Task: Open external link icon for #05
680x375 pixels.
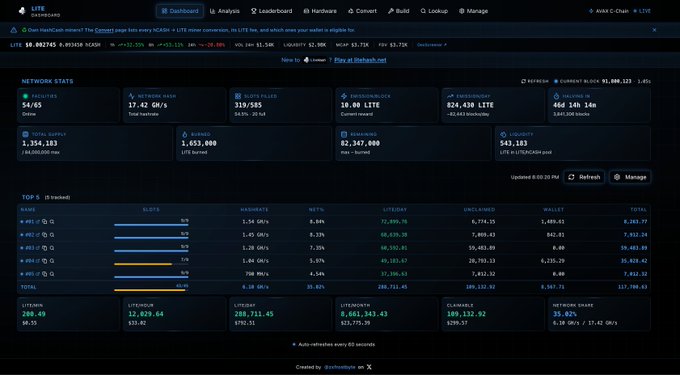Action: click(x=38, y=274)
